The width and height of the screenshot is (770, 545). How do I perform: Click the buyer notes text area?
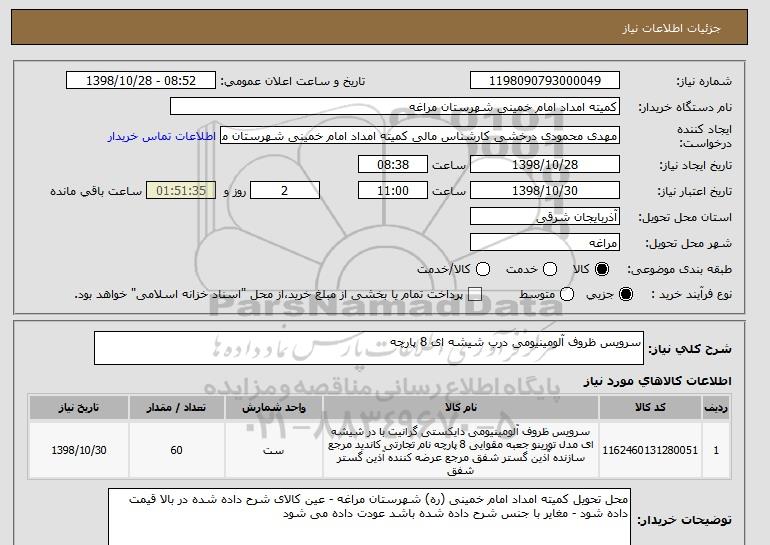369,517
